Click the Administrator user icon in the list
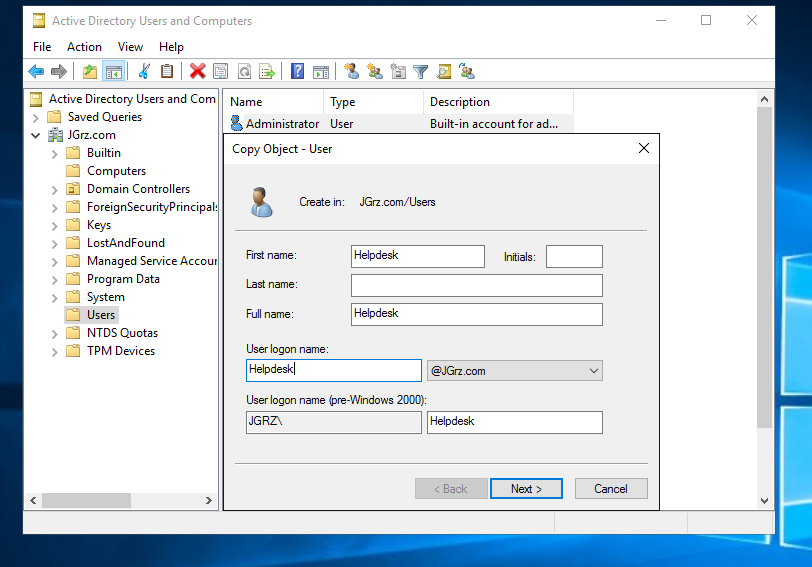This screenshot has width=812, height=567. [236, 123]
